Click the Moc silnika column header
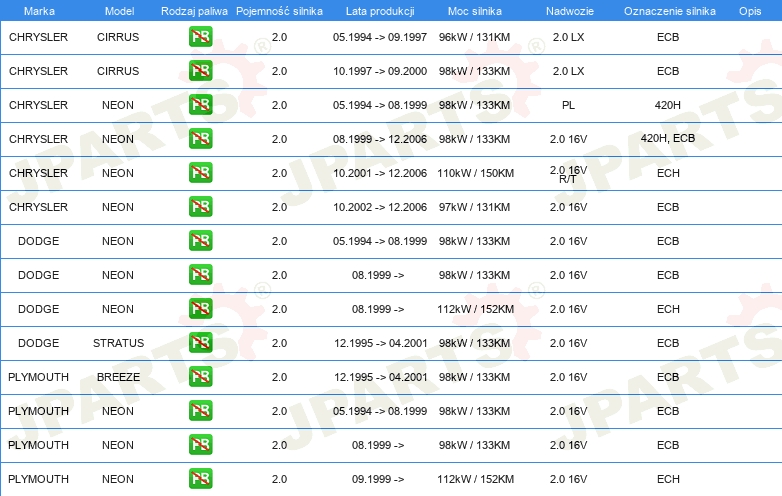Viewport: 782px width, 496px height. 475,11
